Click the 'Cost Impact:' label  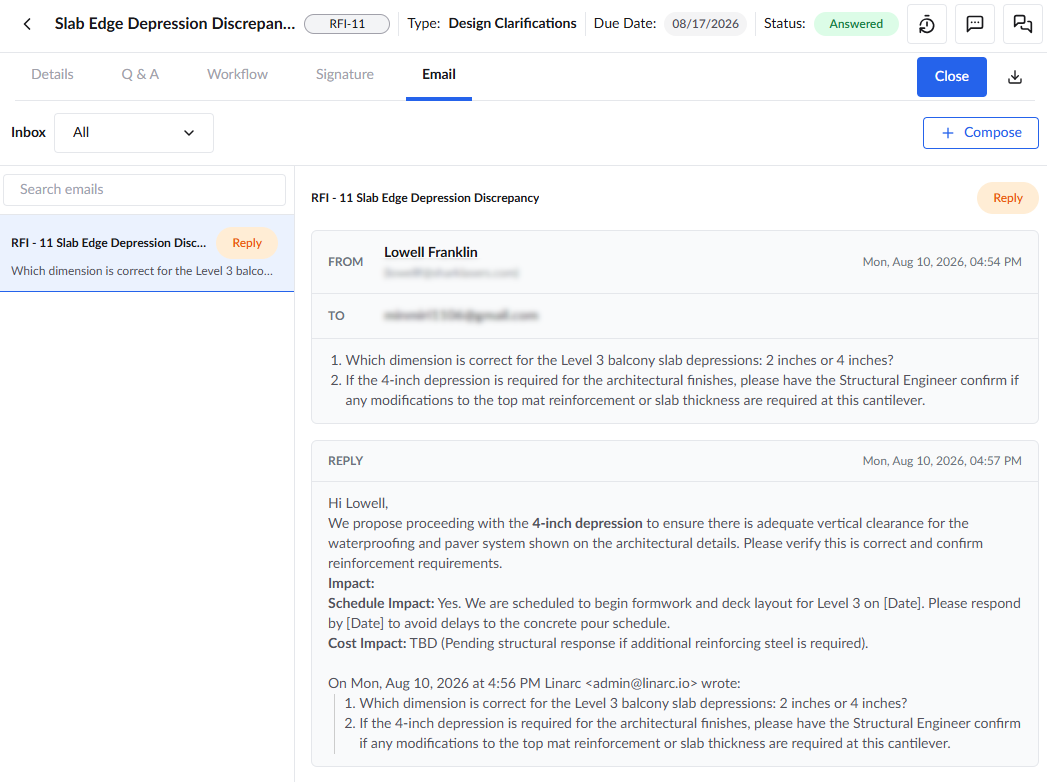(367, 644)
